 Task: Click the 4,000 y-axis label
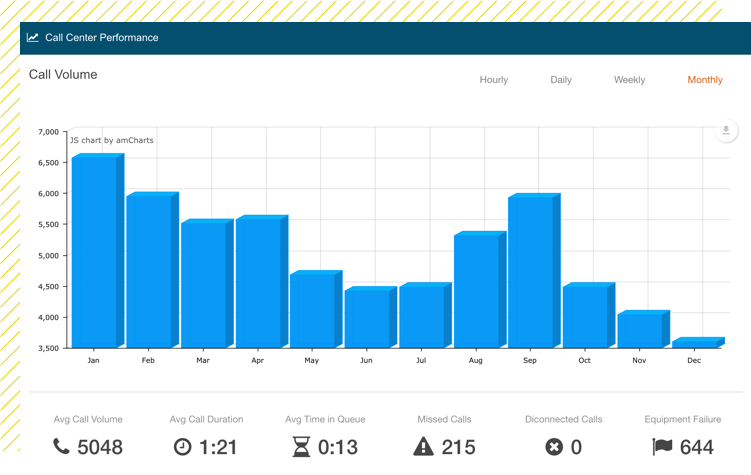point(48,317)
